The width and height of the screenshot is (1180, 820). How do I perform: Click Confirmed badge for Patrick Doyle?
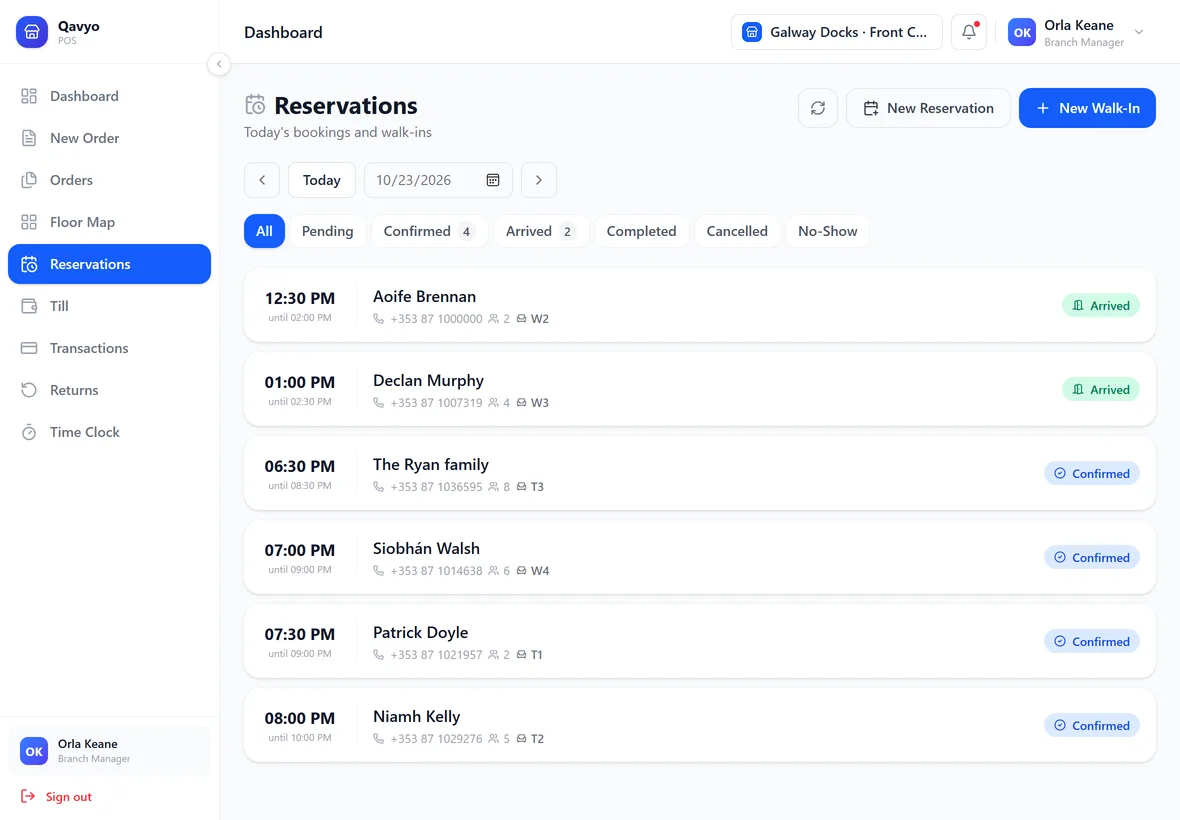click(x=1091, y=642)
